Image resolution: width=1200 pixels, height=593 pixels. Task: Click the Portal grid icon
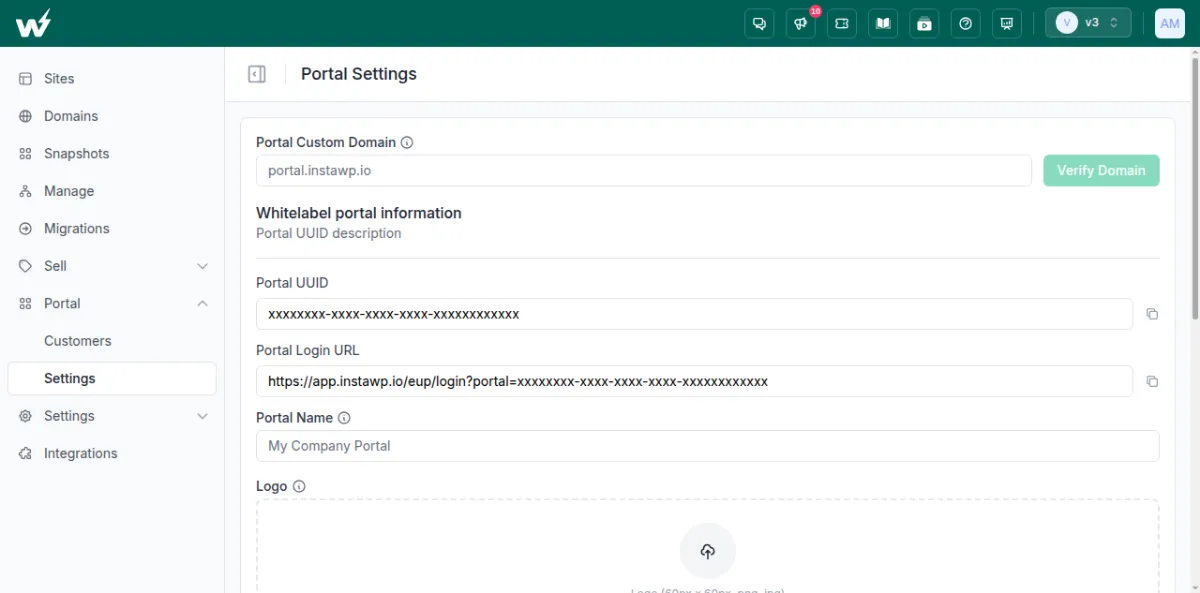(x=25, y=304)
